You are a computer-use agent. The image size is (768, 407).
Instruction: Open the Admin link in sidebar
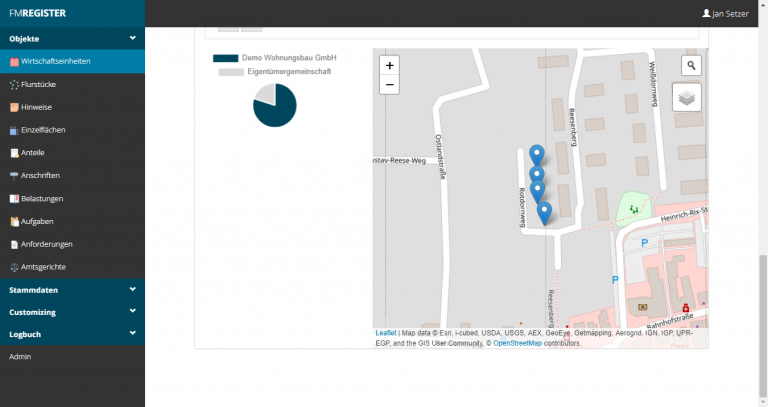(20, 357)
